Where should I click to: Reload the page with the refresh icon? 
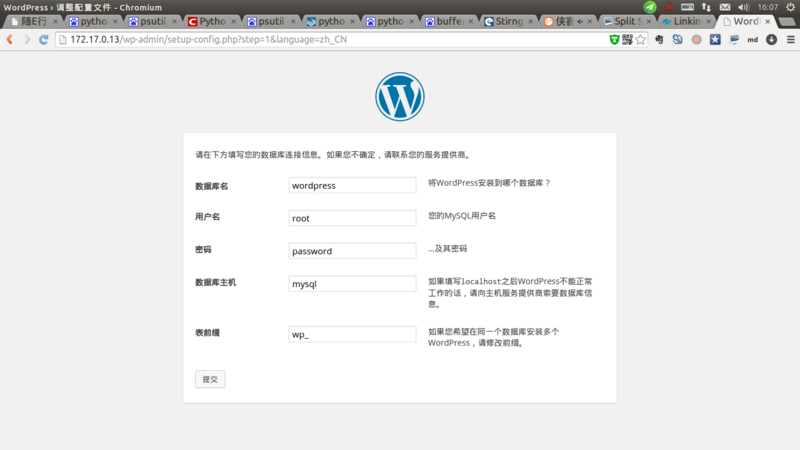pyautogui.click(x=44, y=39)
